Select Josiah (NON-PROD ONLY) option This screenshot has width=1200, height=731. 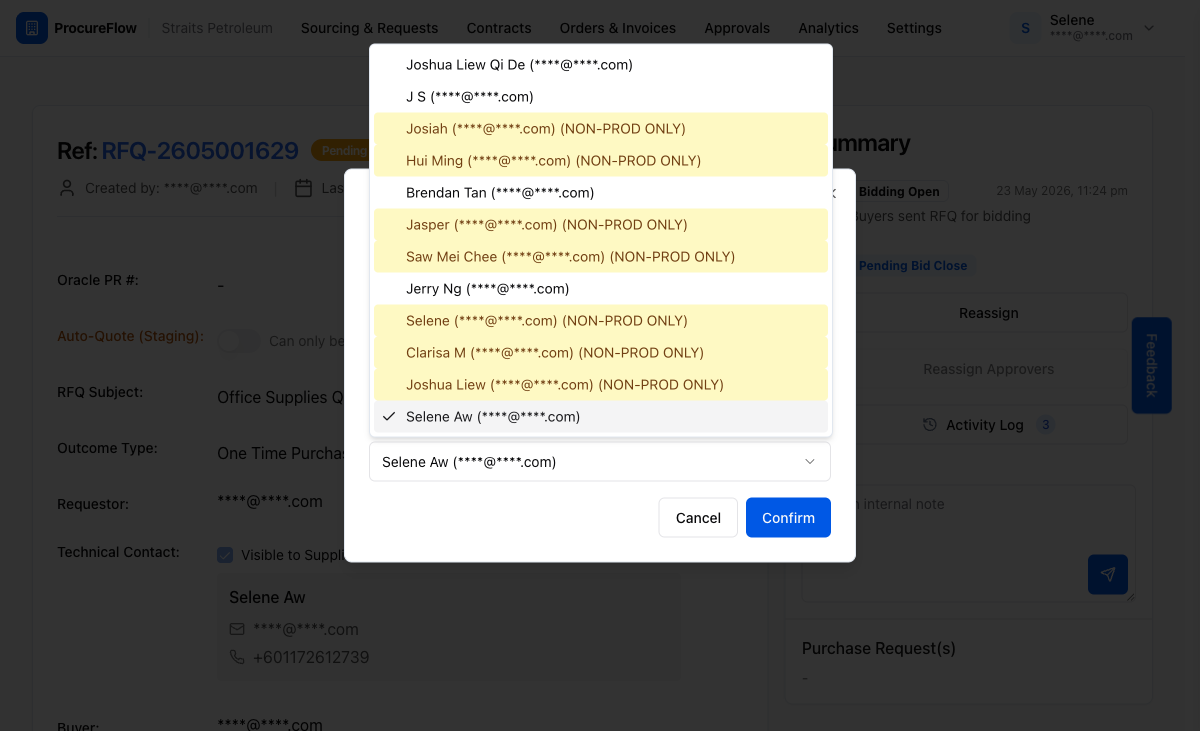pos(600,129)
